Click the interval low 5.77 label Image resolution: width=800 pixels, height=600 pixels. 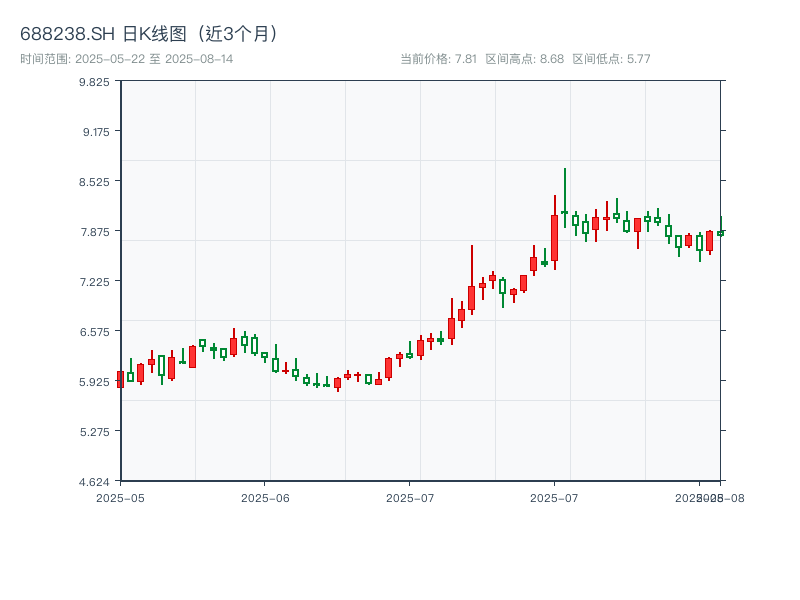pyautogui.click(x=611, y=59)
